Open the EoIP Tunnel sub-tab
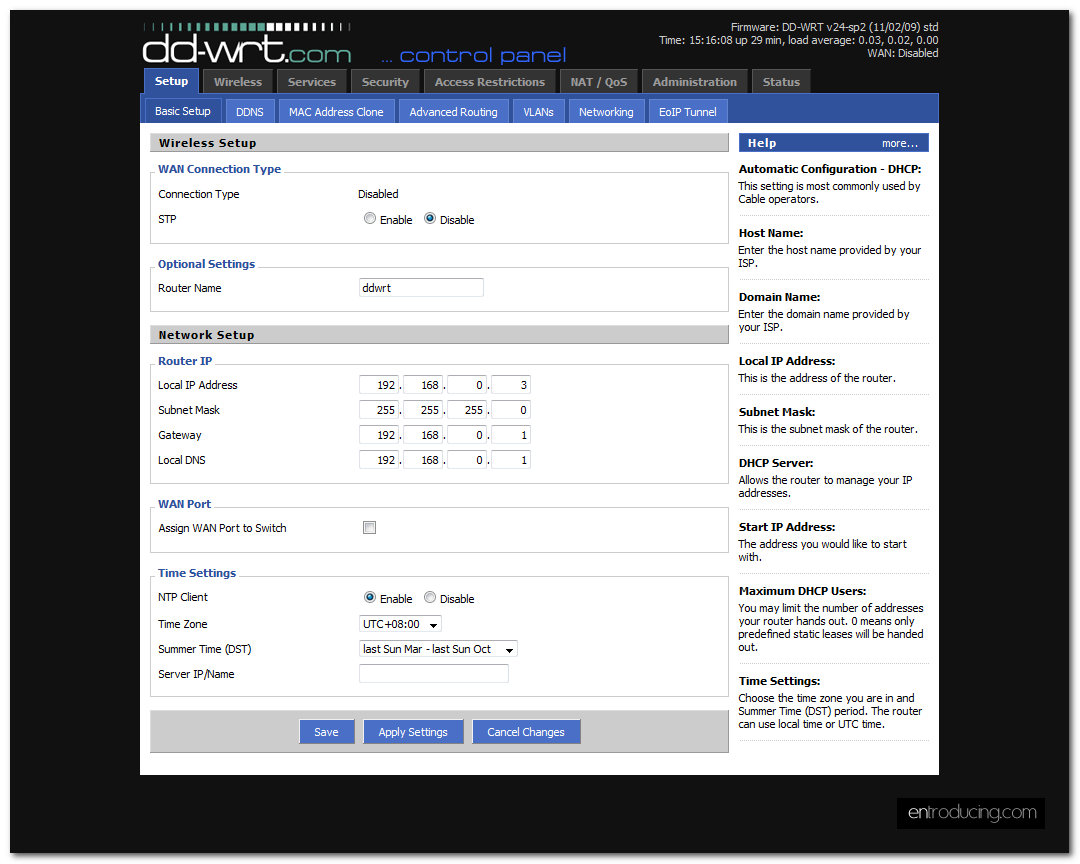The image size is (1080, 864). (687, 112)
